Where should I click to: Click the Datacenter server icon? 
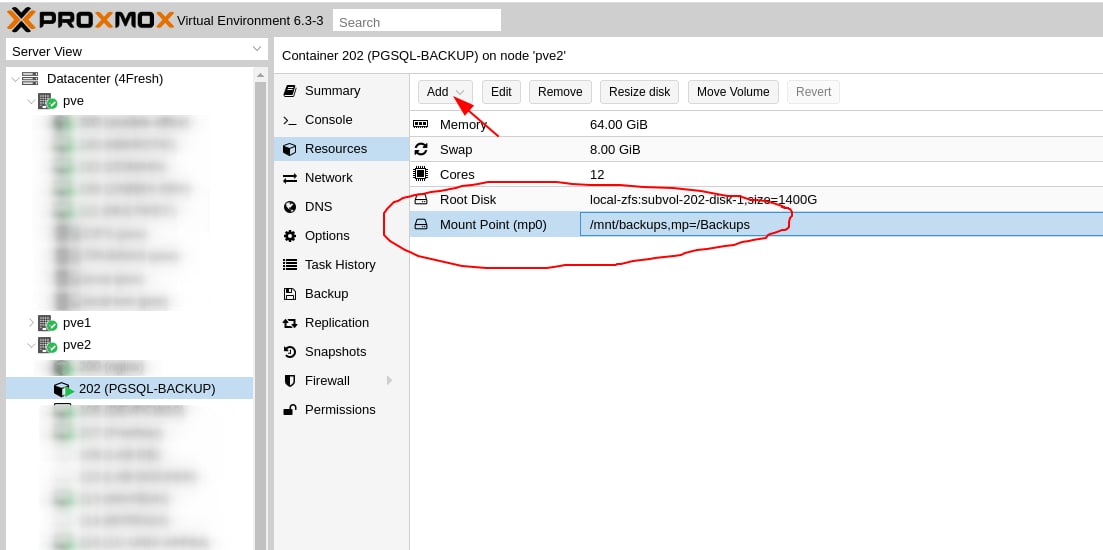(30, 79)
